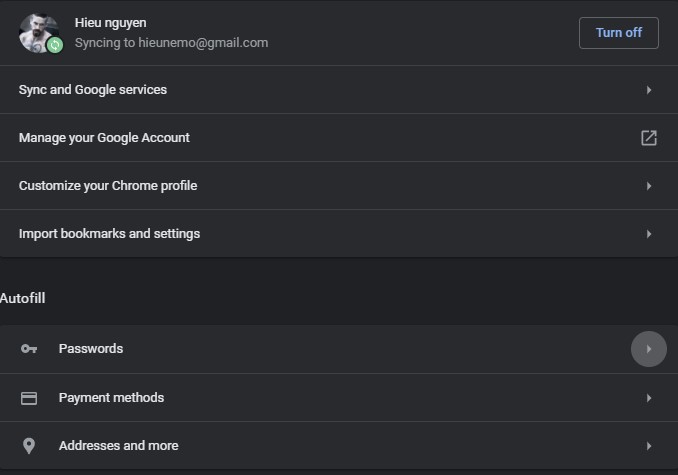Click the green sync badge on the avatar
Viewport: 678px width, 475px height.
tap(55, 45)
